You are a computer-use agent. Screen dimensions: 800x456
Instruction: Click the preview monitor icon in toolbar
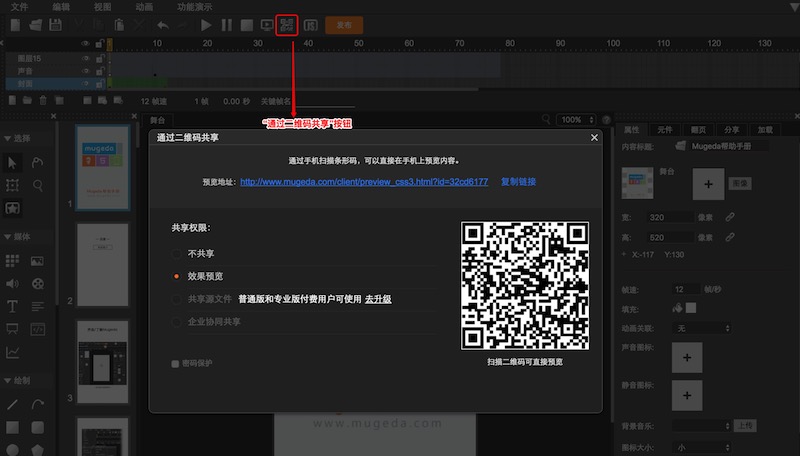pyautogui.click(x=267, y=25)
